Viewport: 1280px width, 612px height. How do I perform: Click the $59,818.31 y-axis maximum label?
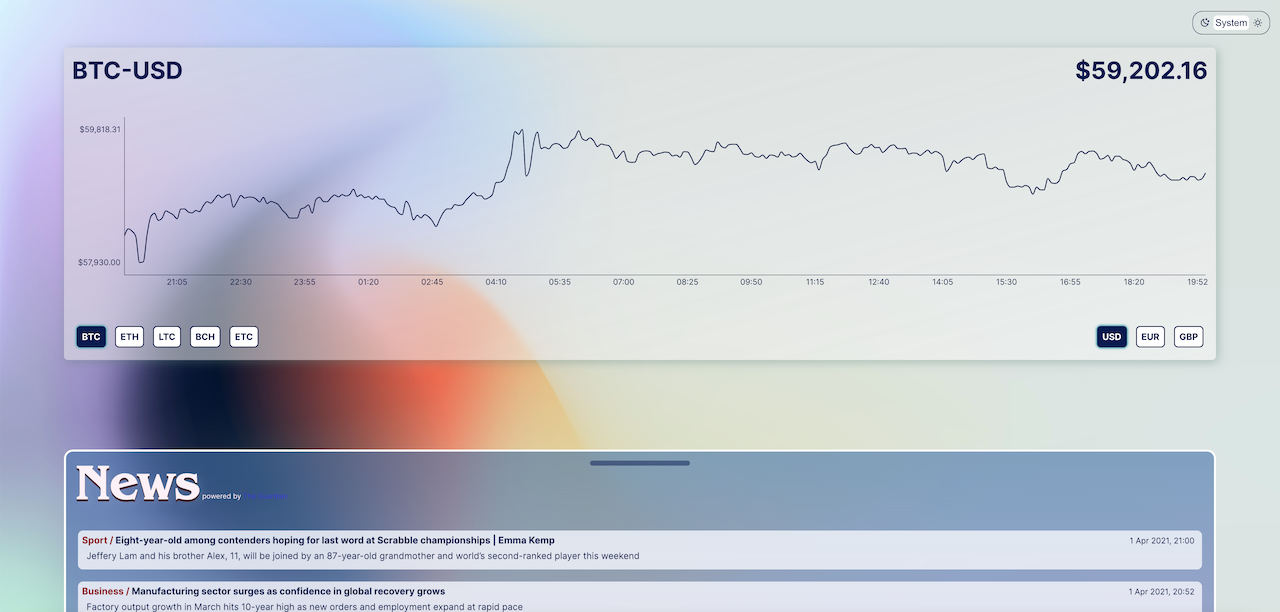click(100, 129)
